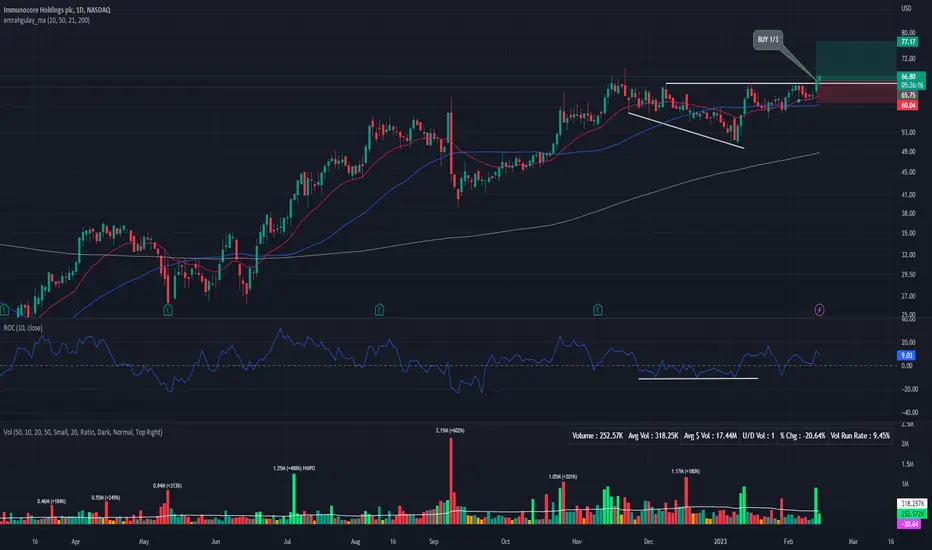The height and width of the screenshot is (550, 932).
Task: Select the Immunocore Holdings plc symbol title
Action: coord(57,10)
